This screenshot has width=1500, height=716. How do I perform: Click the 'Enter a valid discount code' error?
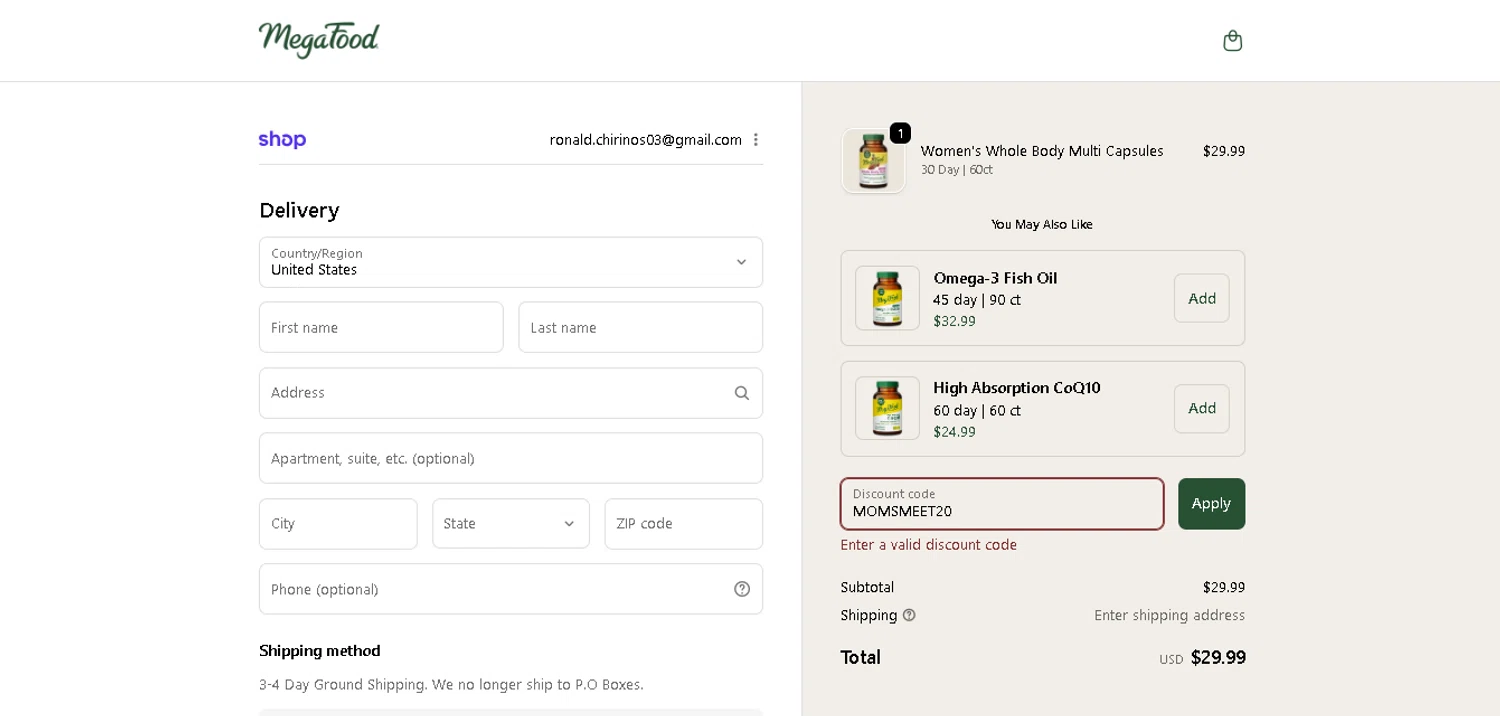tap(929, 545)
